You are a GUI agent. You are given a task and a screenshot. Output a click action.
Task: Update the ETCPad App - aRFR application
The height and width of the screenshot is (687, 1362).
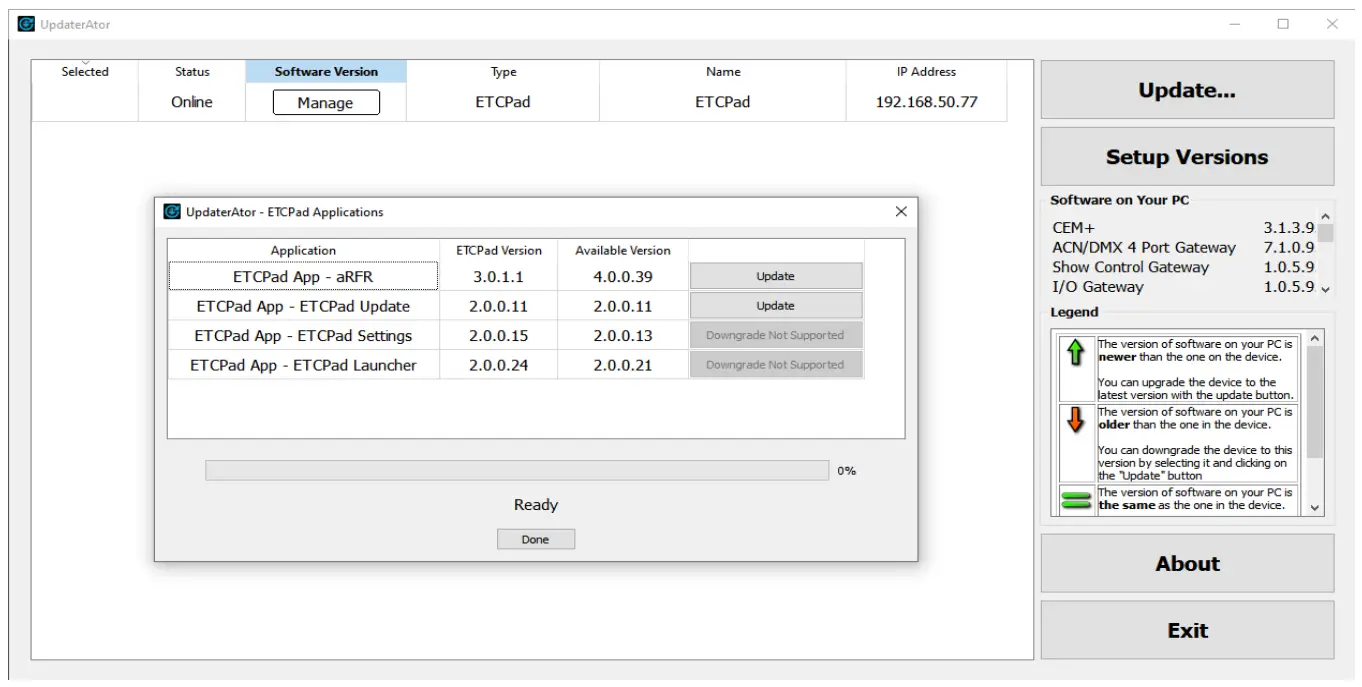click(775, 276)
